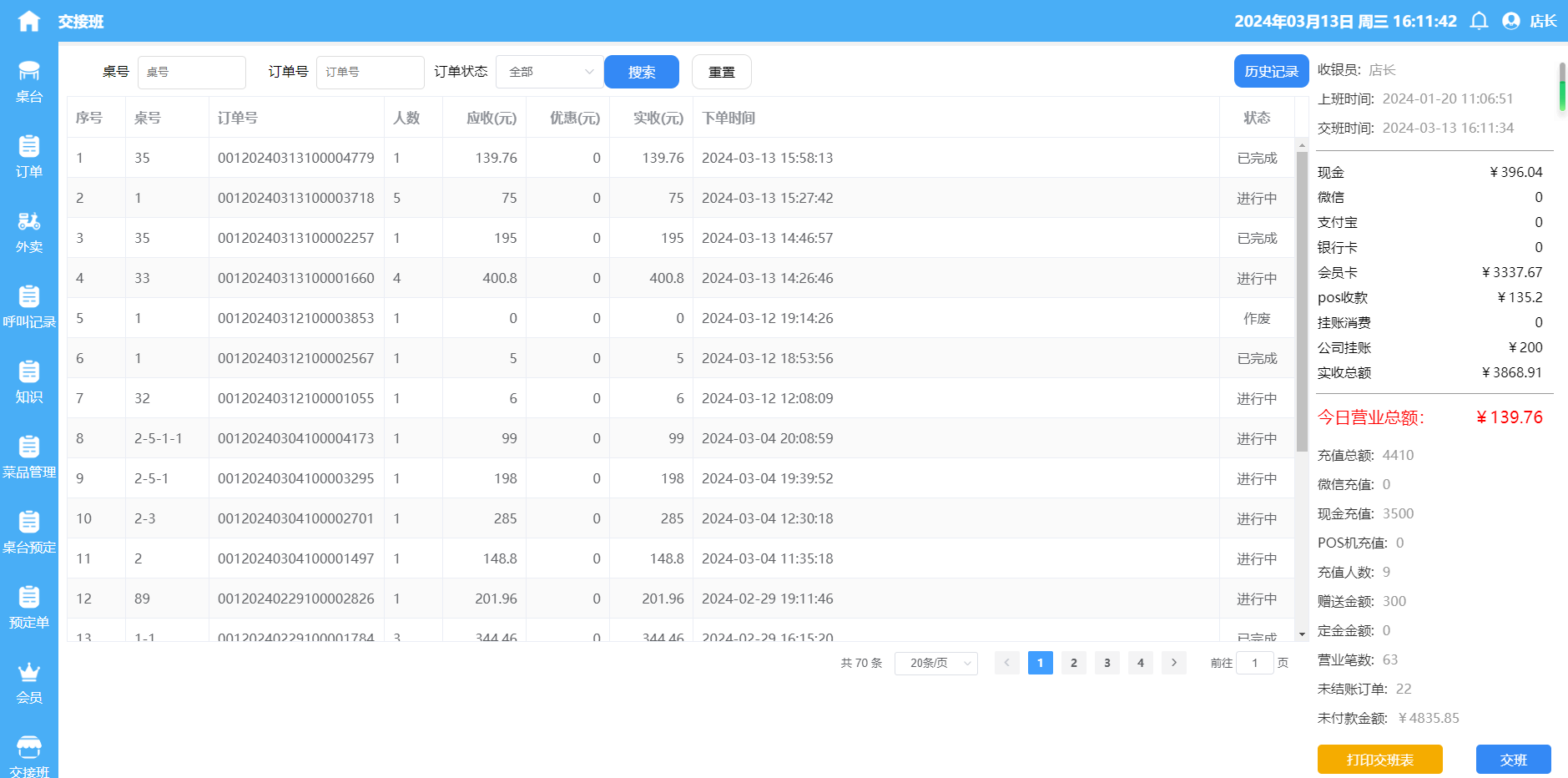The width and height of the screenshot is (1568, 778).
Task: Click the 桌号 column header
Action: click(x=148, y=118)
